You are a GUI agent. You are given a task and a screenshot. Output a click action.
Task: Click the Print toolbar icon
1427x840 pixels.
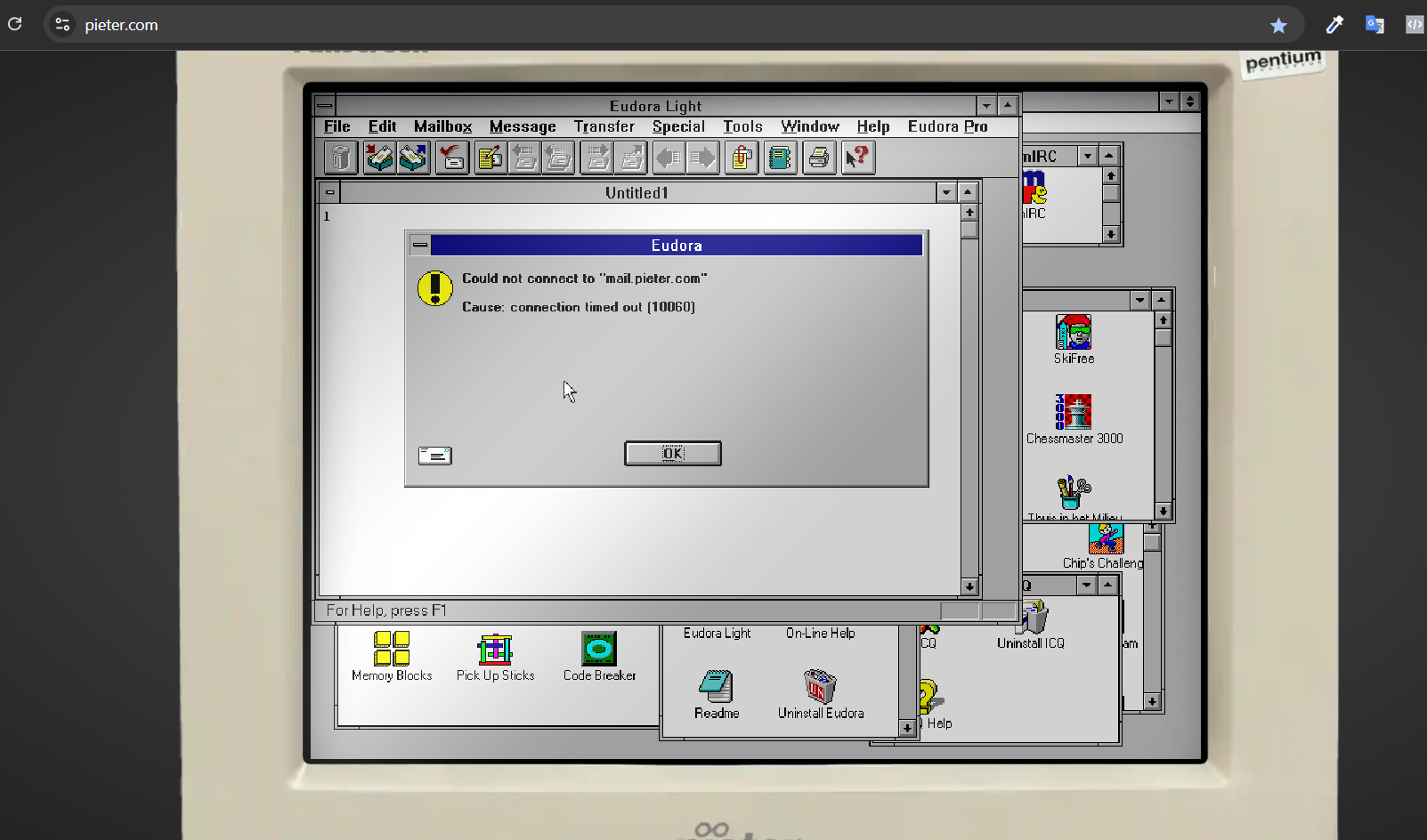point(819,158)
